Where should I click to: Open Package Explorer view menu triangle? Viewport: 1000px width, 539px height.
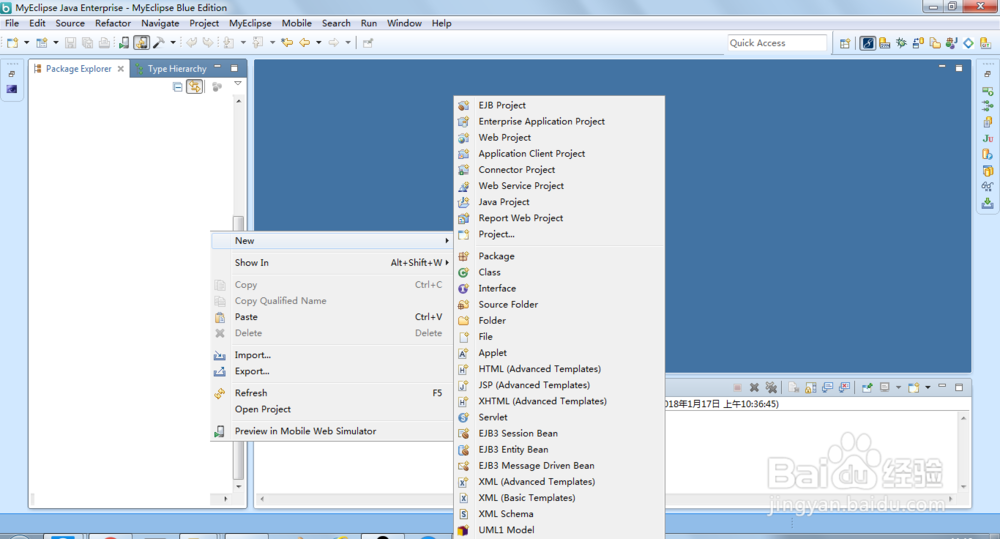click(x=238, y=84)
